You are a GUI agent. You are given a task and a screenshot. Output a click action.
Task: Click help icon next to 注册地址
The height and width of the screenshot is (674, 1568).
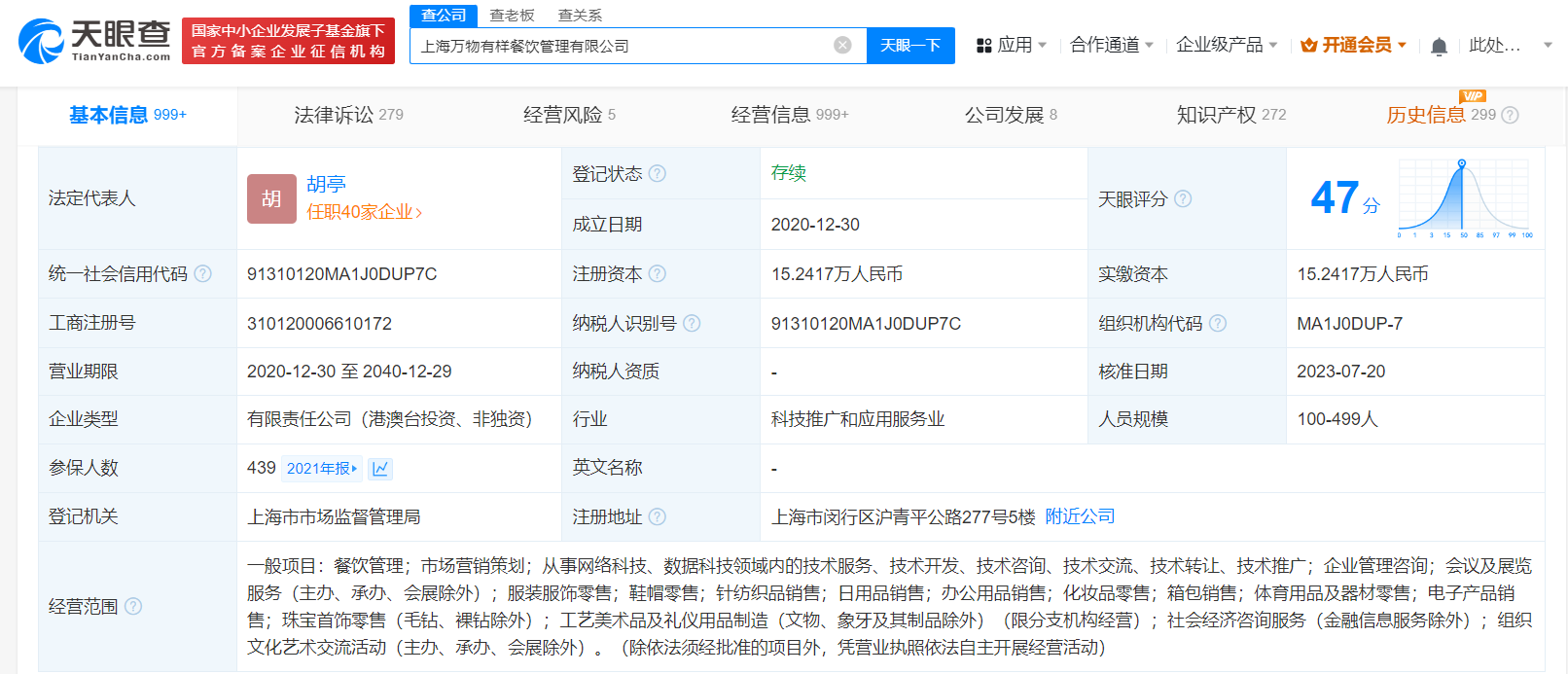pos(658,517)
